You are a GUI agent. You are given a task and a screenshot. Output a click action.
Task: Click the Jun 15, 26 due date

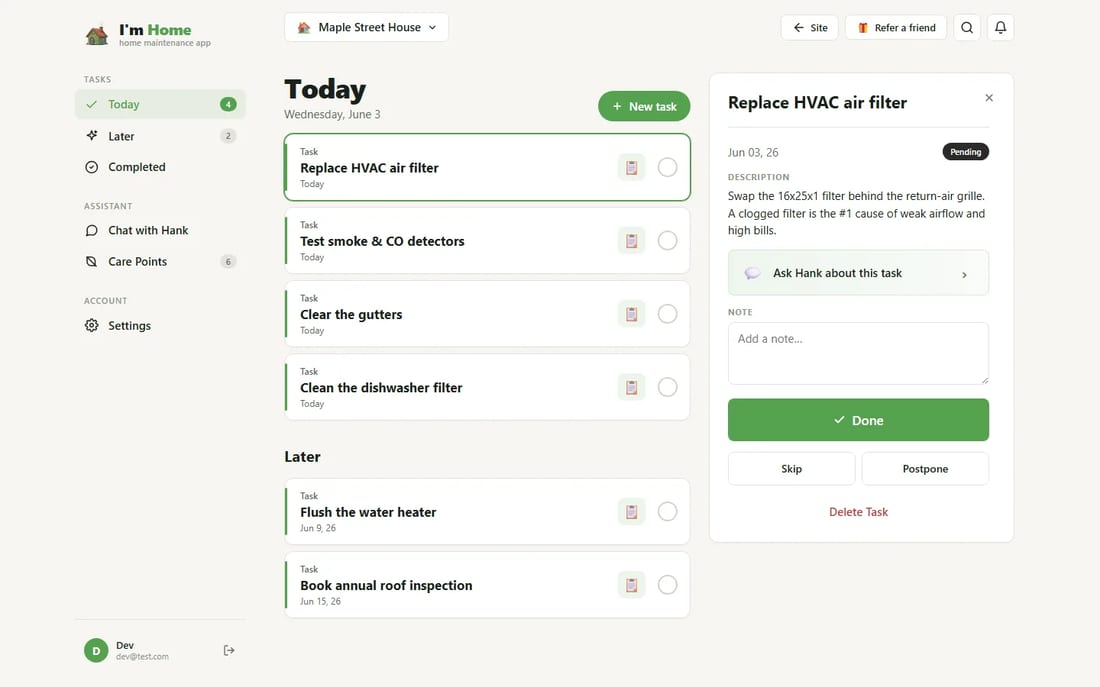pos(320,601)
